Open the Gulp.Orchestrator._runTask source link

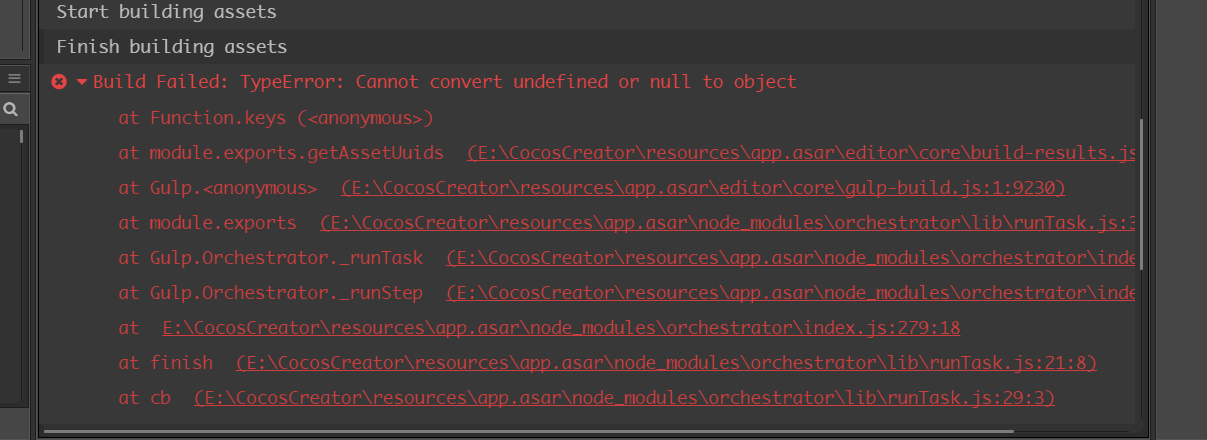(790, 258)
